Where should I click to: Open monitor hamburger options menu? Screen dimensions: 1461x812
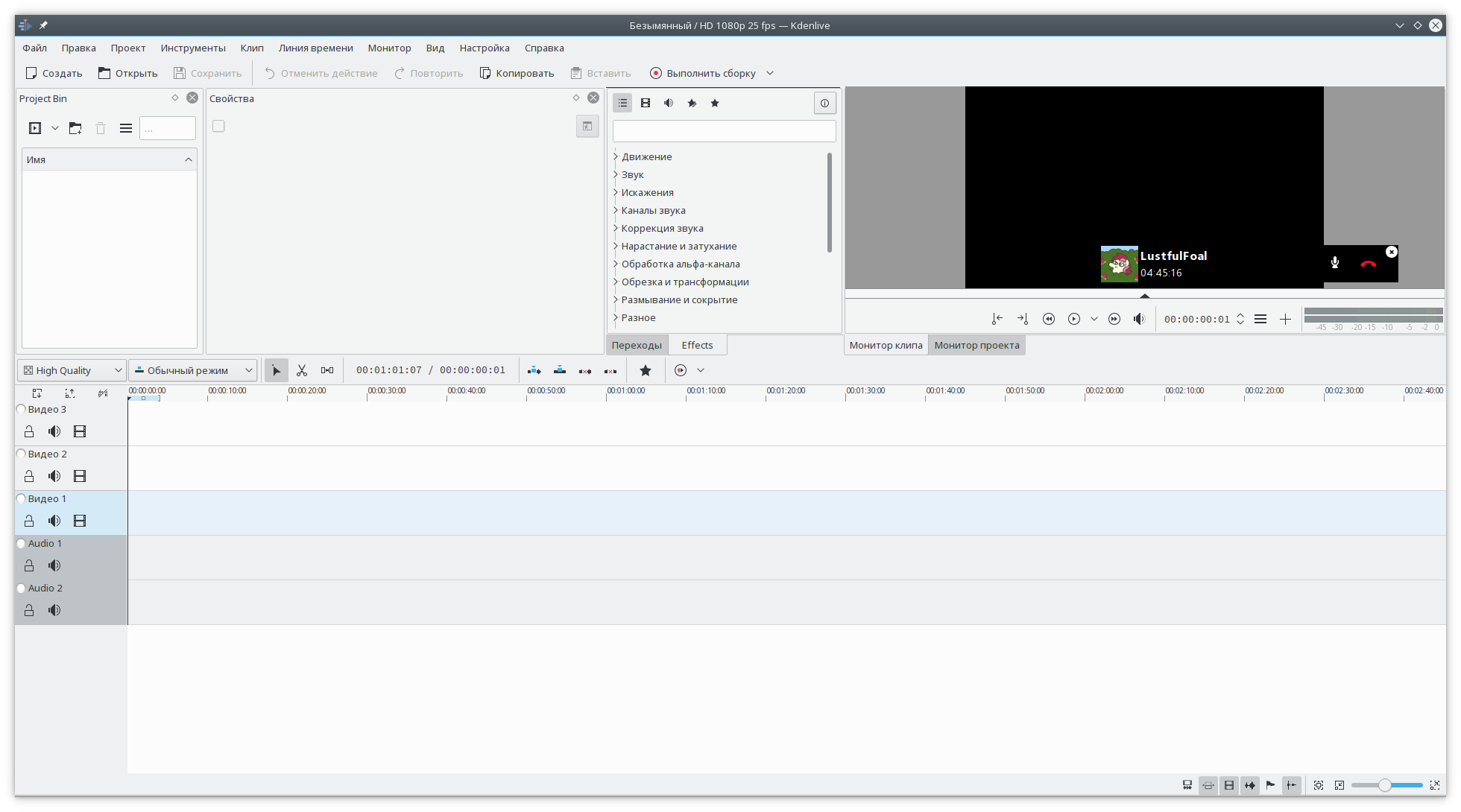click(1260, 319)
